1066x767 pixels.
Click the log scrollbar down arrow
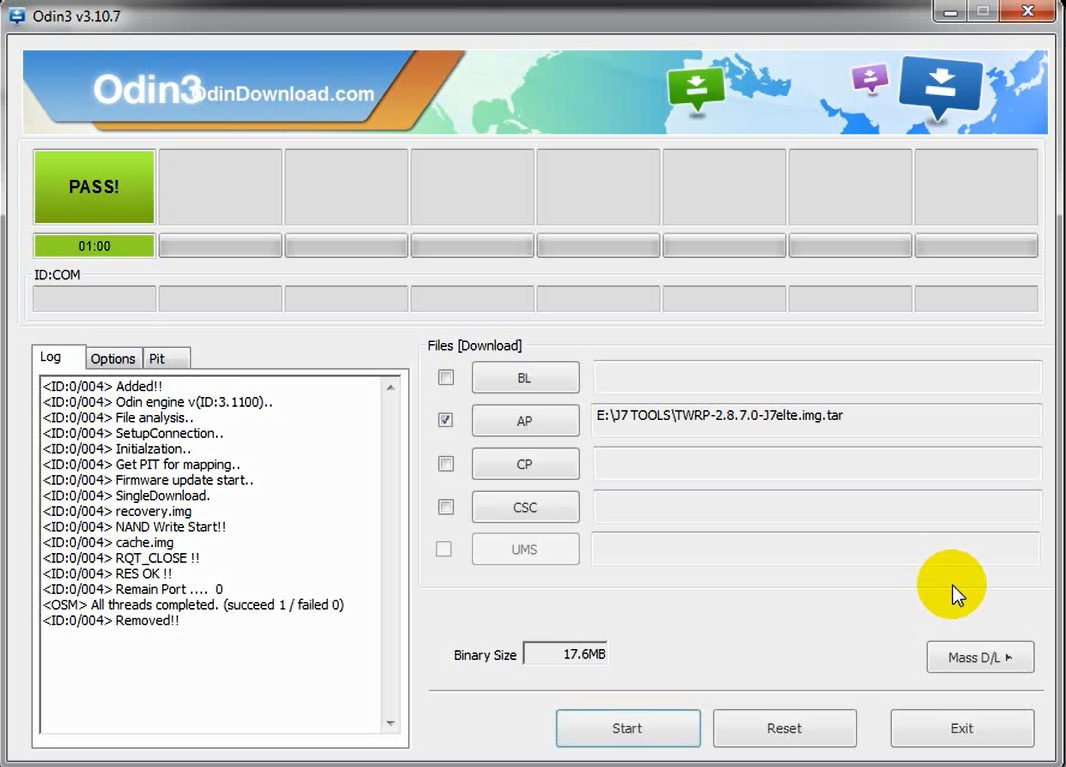click(391, 723)
